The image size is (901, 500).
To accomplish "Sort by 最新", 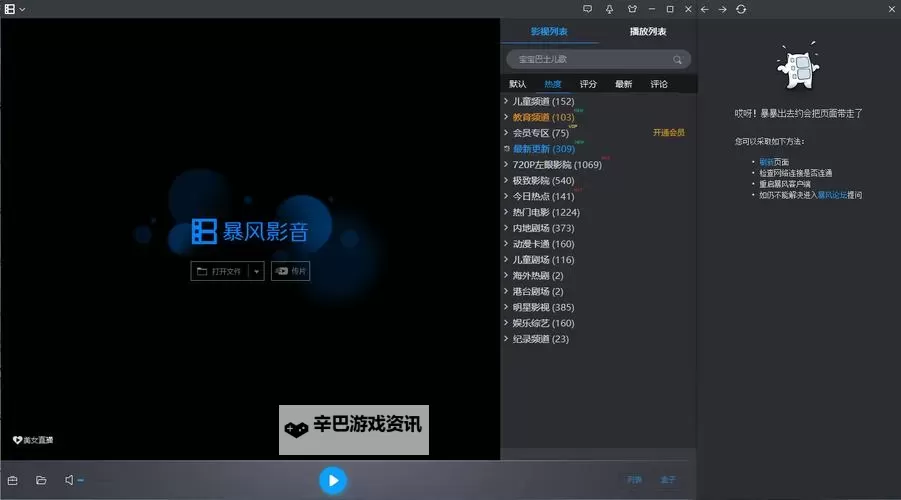I will (x=623, y=84).
